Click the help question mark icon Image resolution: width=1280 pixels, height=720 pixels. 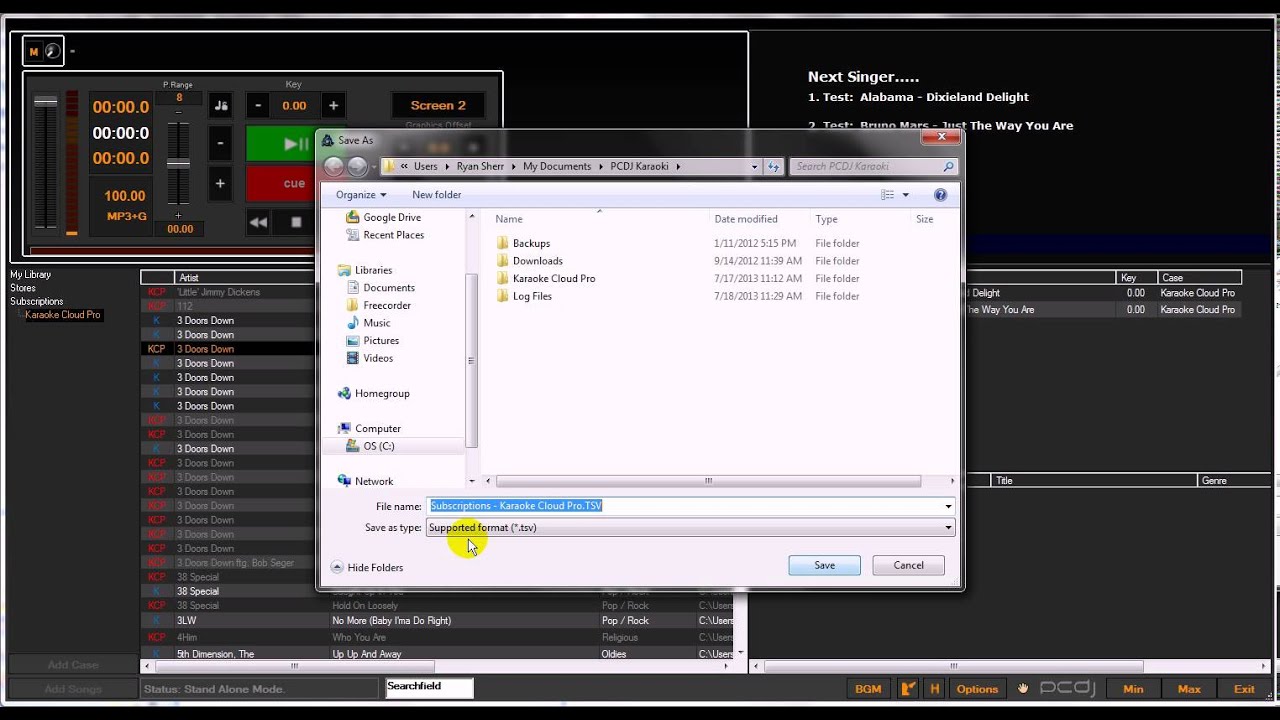pyautogui.click(x=940, y=195)
